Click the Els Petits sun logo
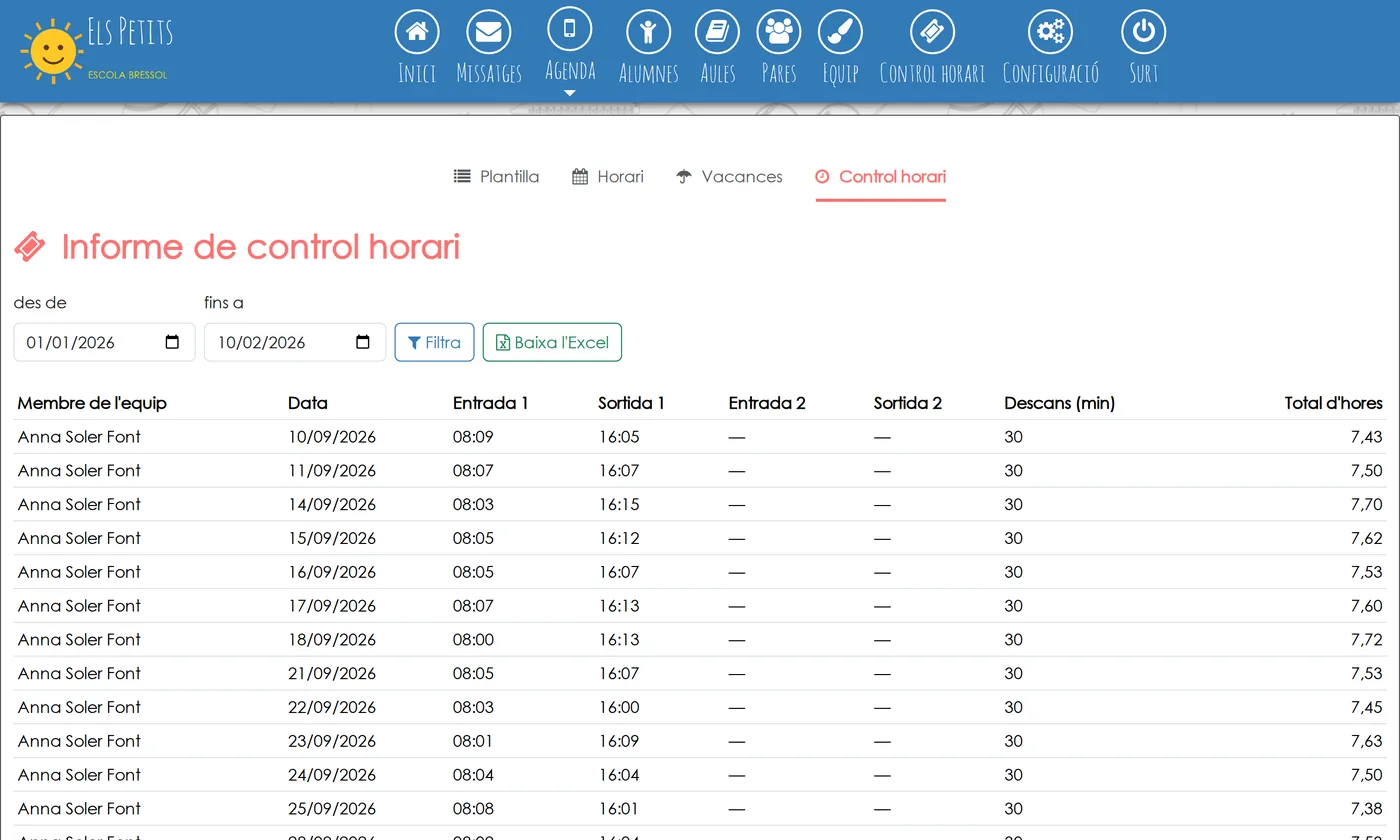The height and width of the screenshot is (840, 1400). [52, 50]
